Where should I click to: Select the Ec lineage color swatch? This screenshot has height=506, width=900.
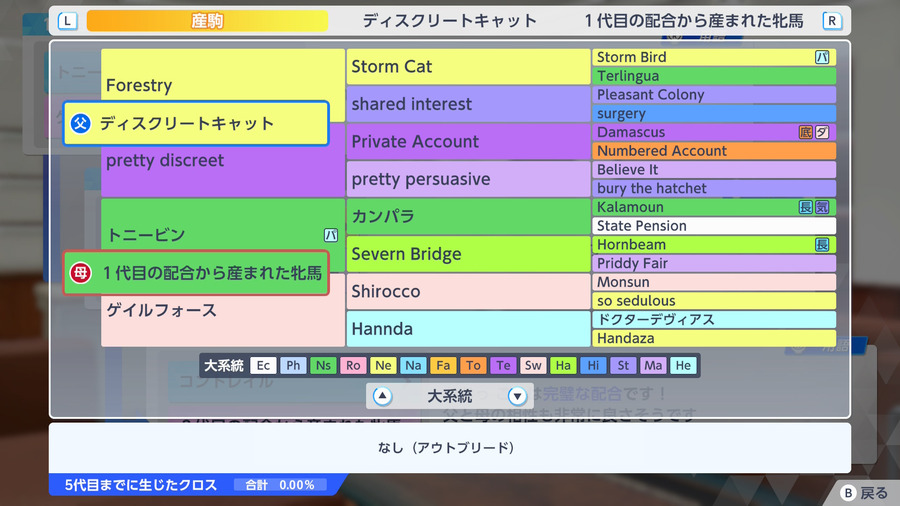pyautogui.click(x=263, y=365)
